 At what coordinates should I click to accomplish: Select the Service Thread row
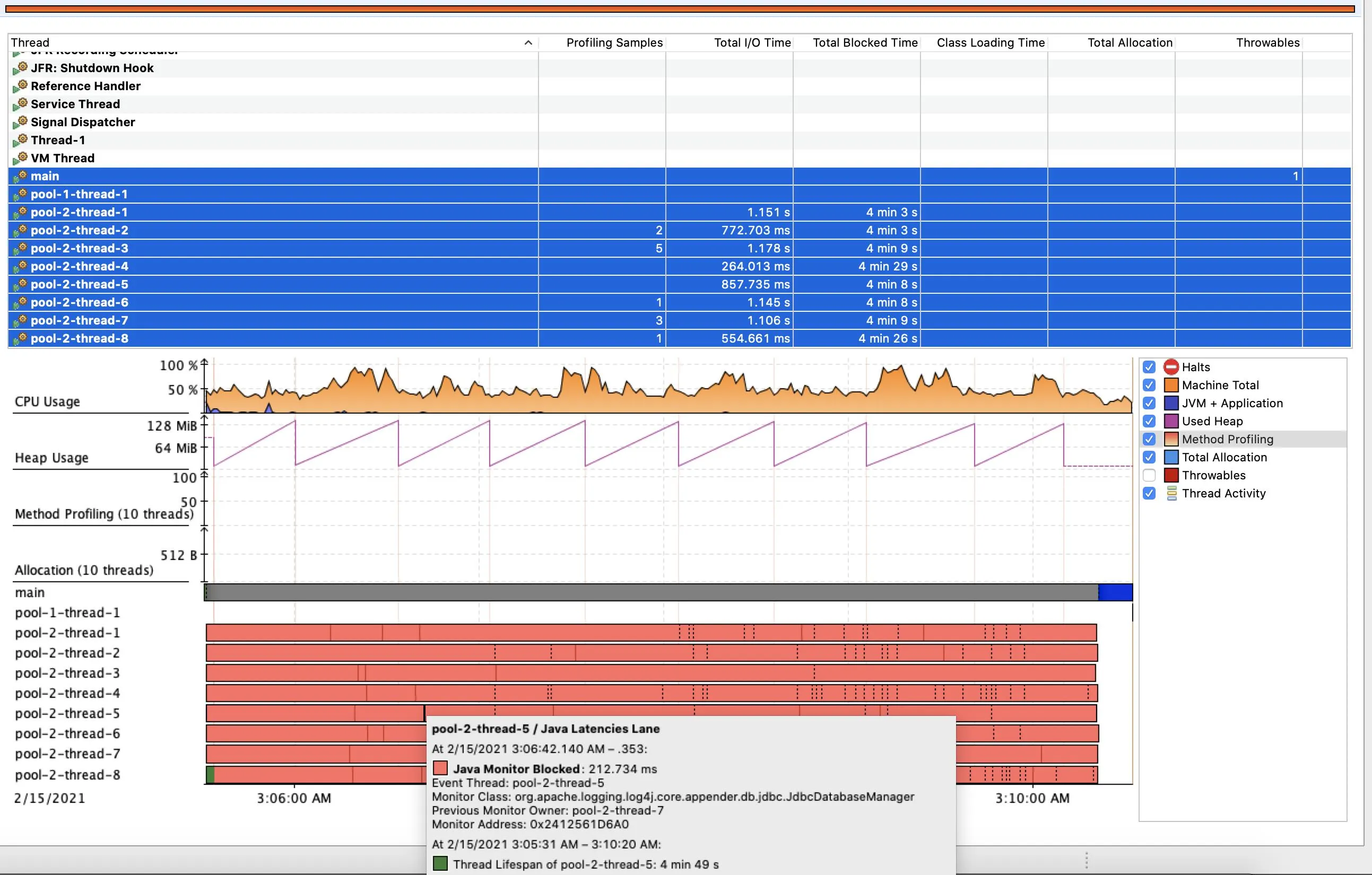pos(75,104)
